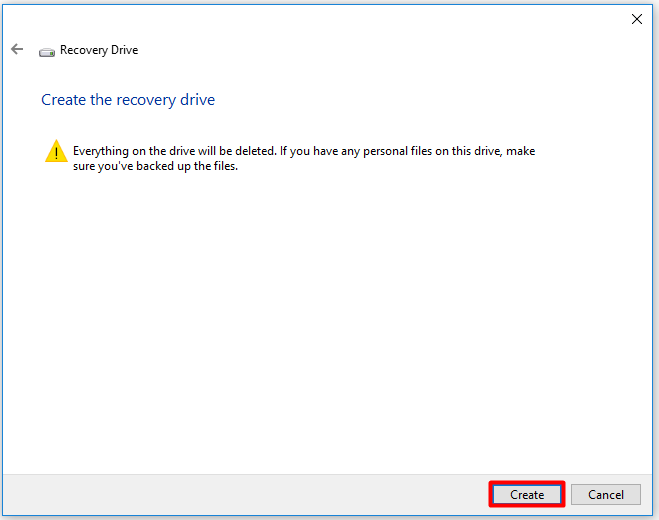Close the Recovery Drive window
Viewport: 659px width, 520px height.
[x=637, y=19]
